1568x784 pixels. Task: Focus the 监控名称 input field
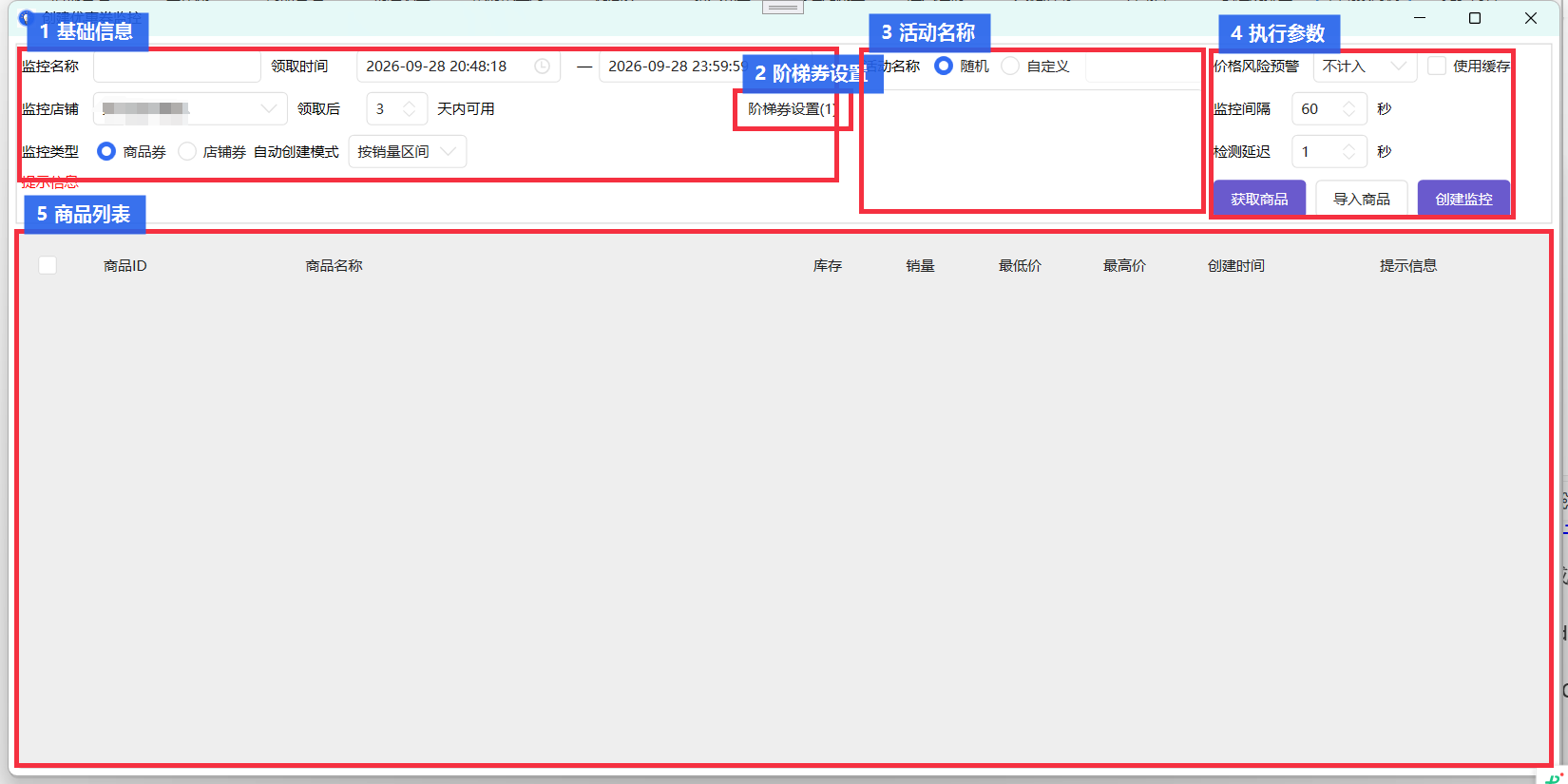click(177, 67)
